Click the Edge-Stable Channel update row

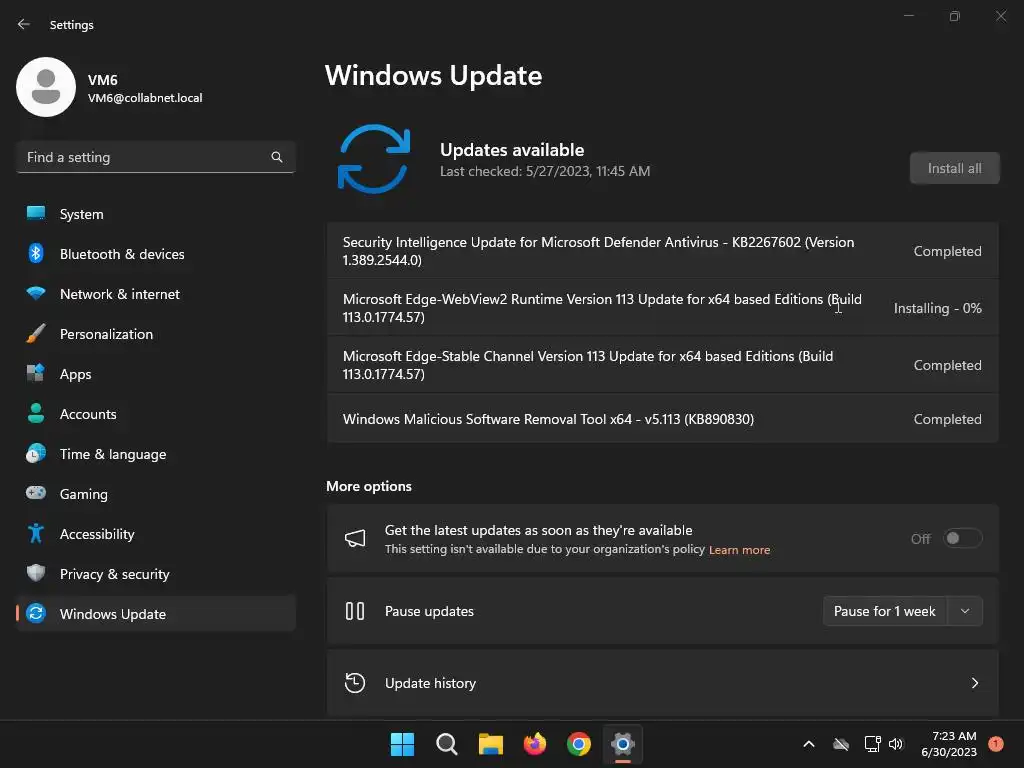pos(662,364)
